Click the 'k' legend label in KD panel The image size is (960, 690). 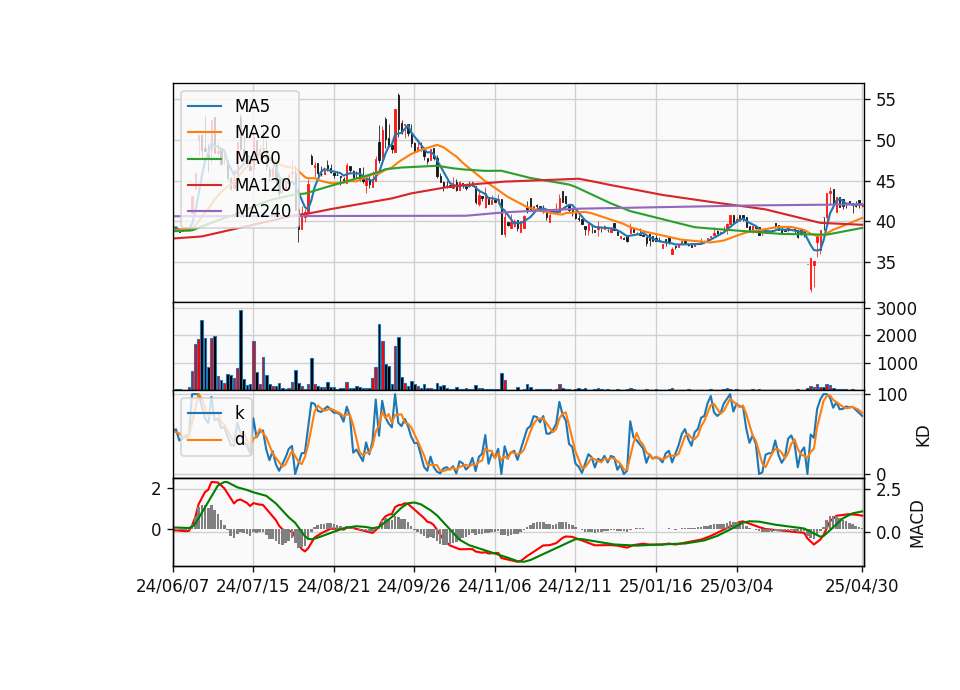(239, 413)
